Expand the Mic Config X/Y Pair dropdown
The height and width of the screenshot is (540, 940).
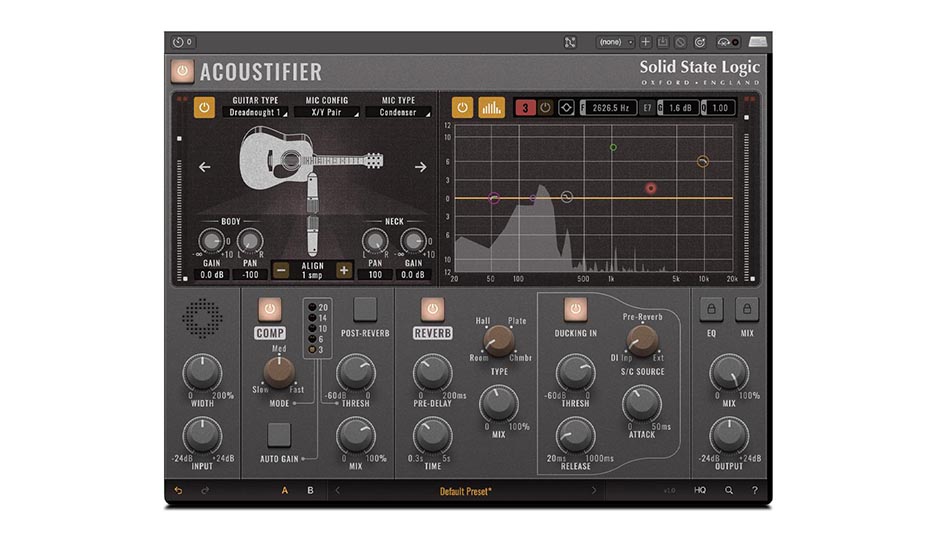click(332, 113)
